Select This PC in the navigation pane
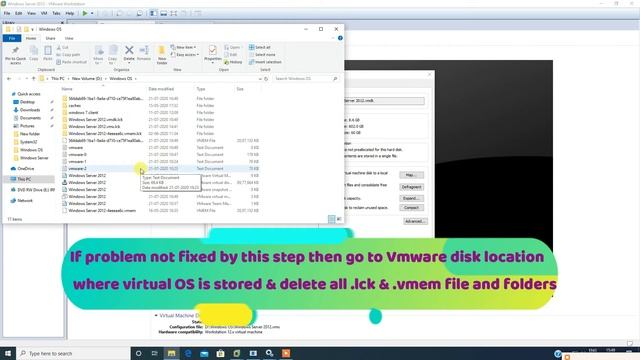Viewport: 640px width, 360px height. 29,179
